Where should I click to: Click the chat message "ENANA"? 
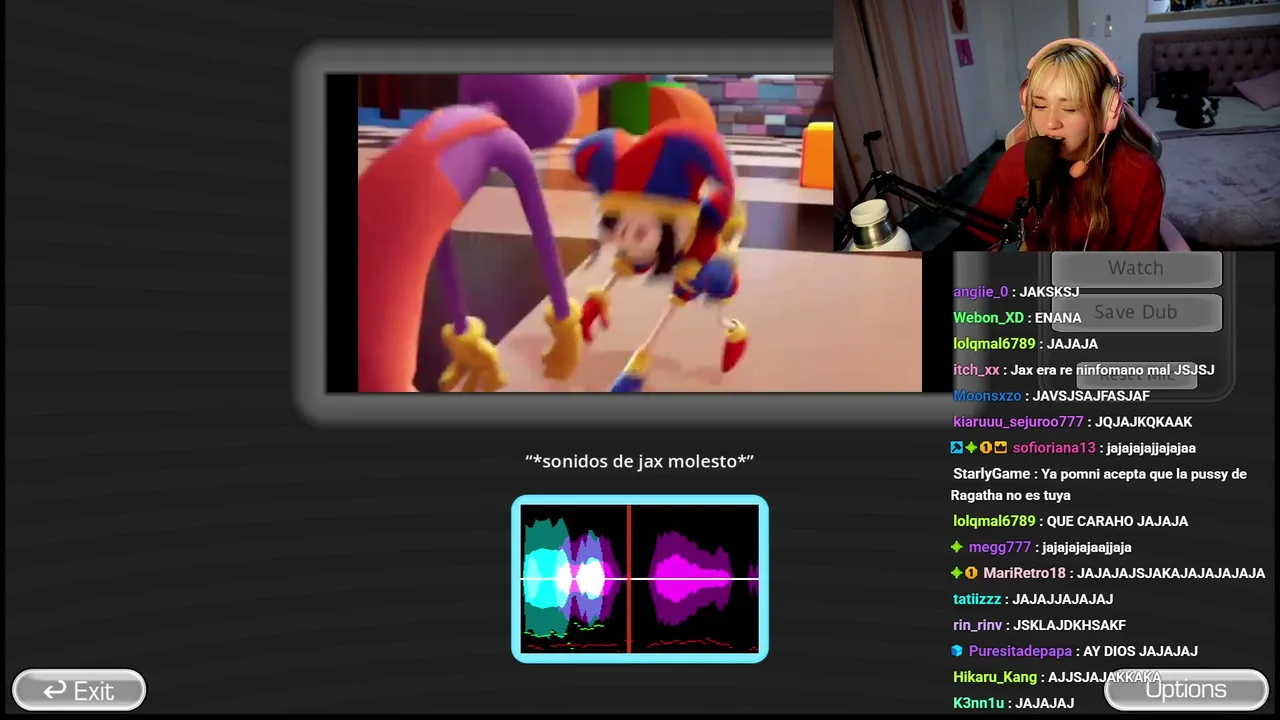1058,318
